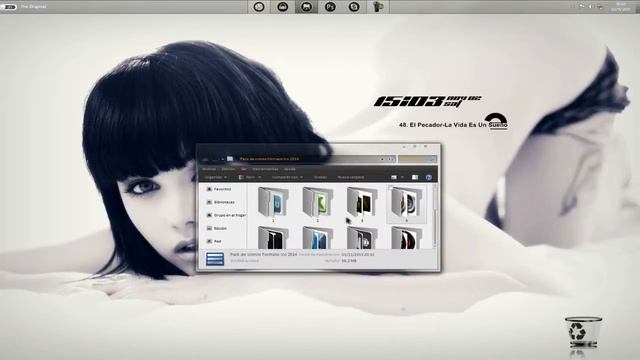The width and height of the screenshot is (640, 360).
Task: Open folder 3 in the explorer window
Action: click(362, 203)
